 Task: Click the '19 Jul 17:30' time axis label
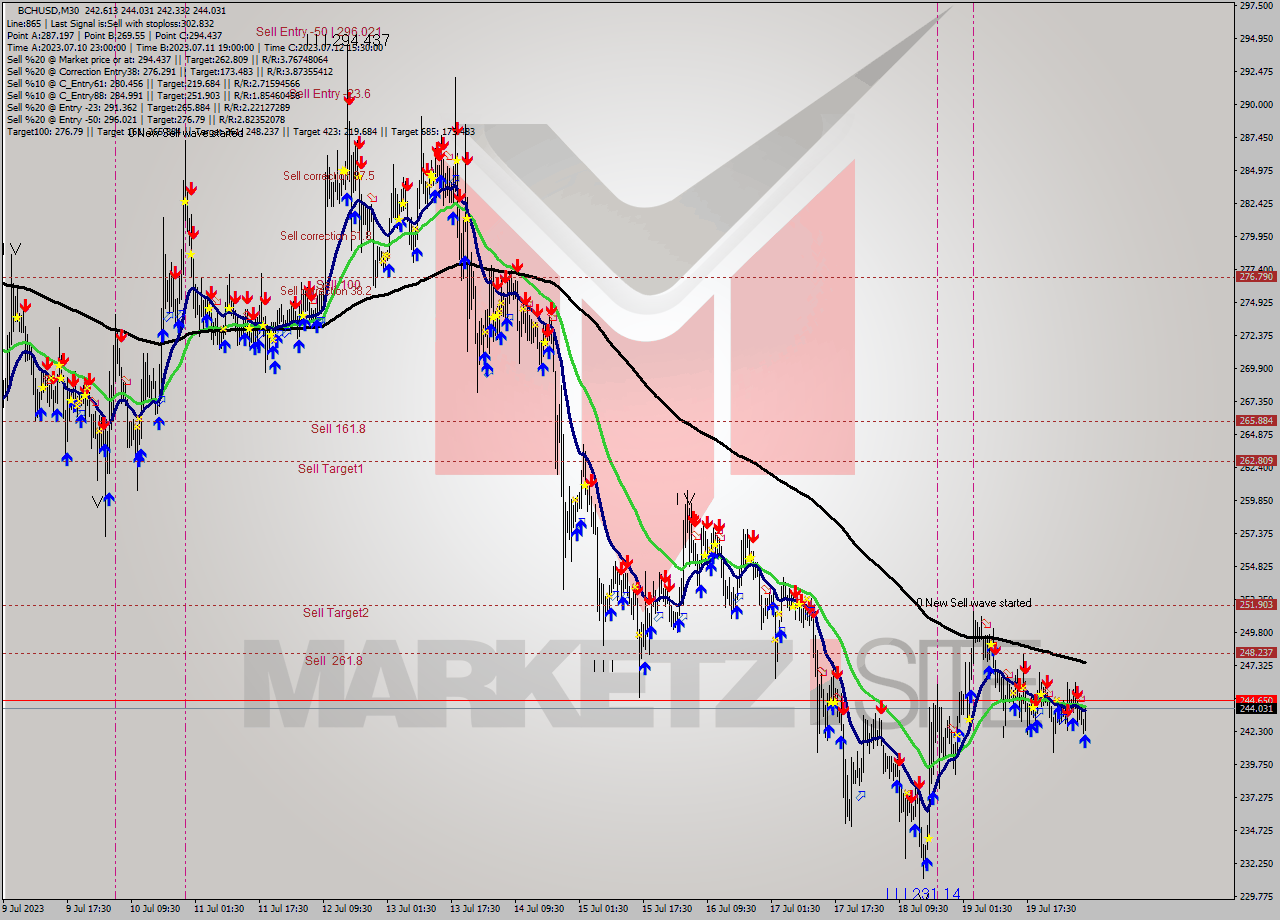(x=1051, y=909)
